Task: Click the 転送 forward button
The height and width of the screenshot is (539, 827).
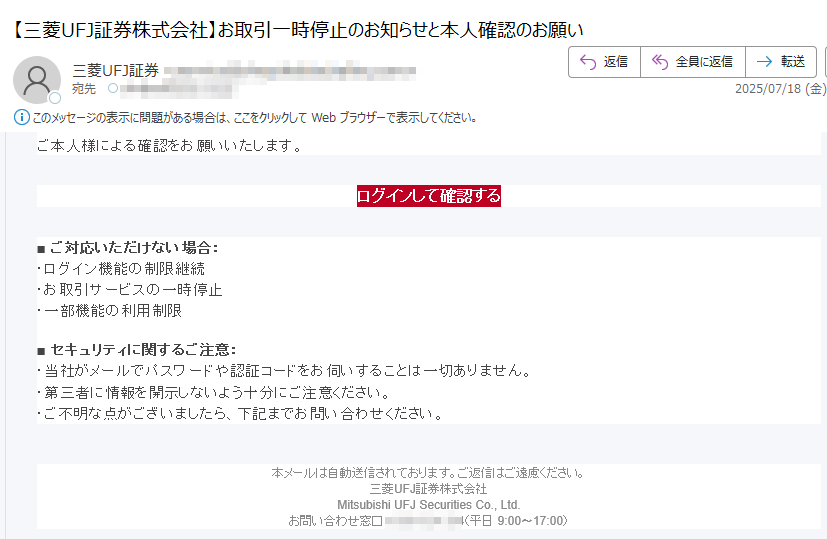Action: coord(781,62)
